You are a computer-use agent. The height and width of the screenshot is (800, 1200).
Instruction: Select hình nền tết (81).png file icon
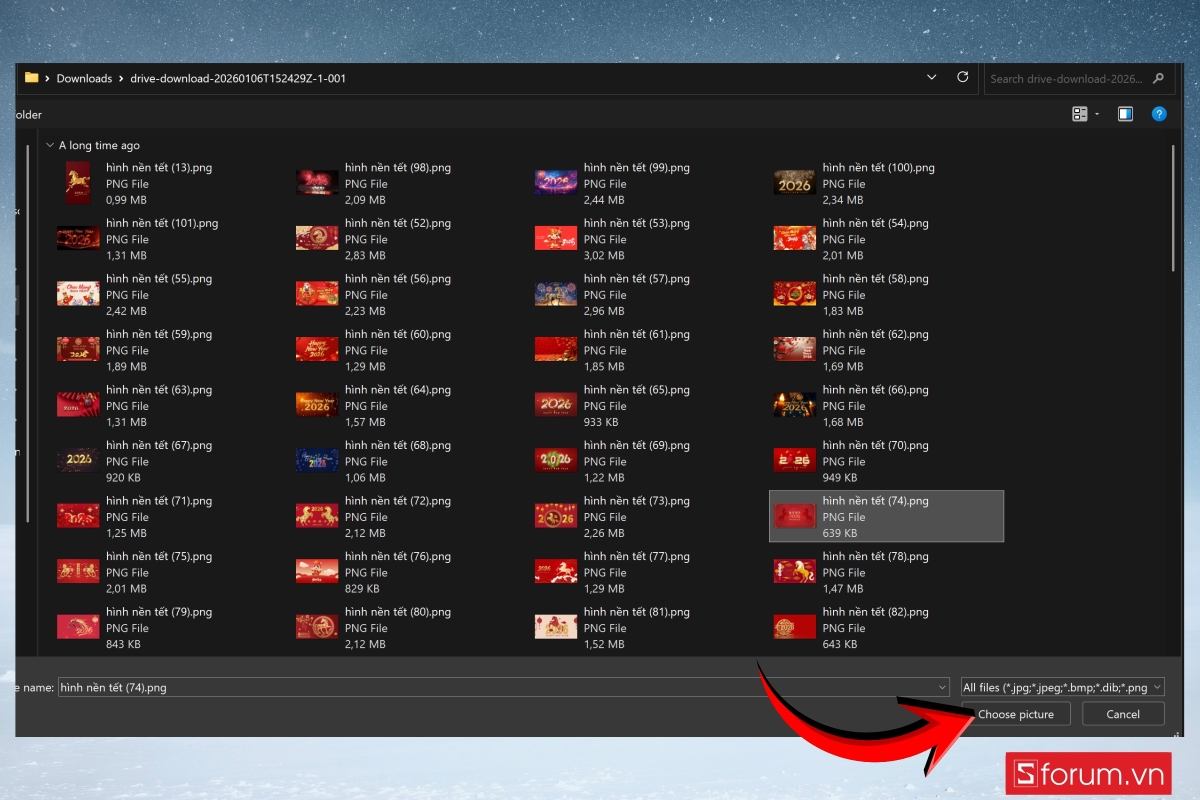(x=555, y=627)
